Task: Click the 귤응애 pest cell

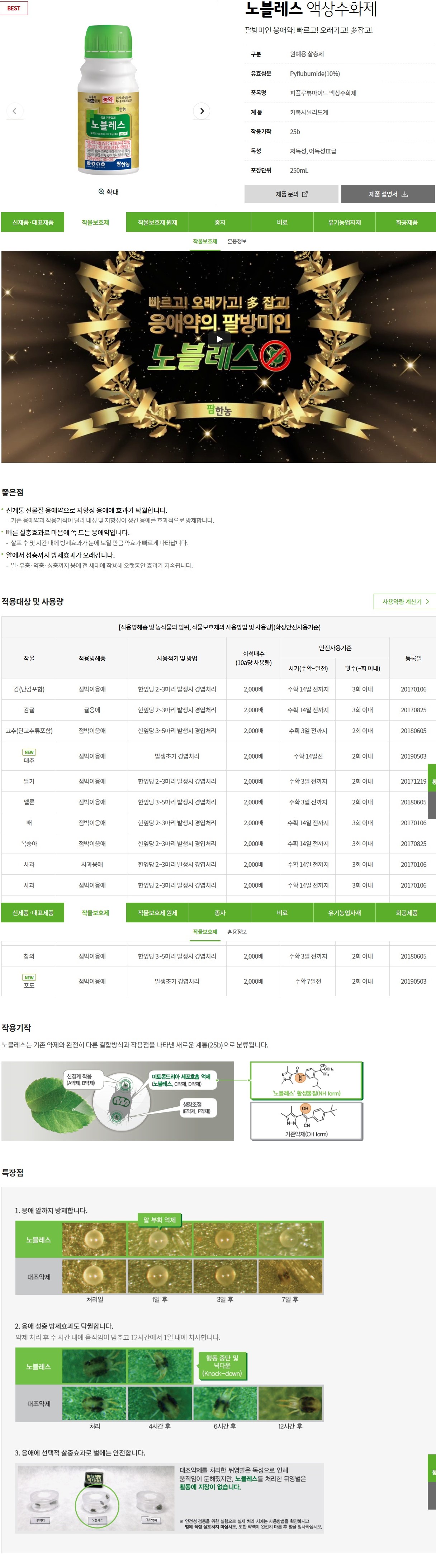Action: pyautogui.click(x=92, y=710)
